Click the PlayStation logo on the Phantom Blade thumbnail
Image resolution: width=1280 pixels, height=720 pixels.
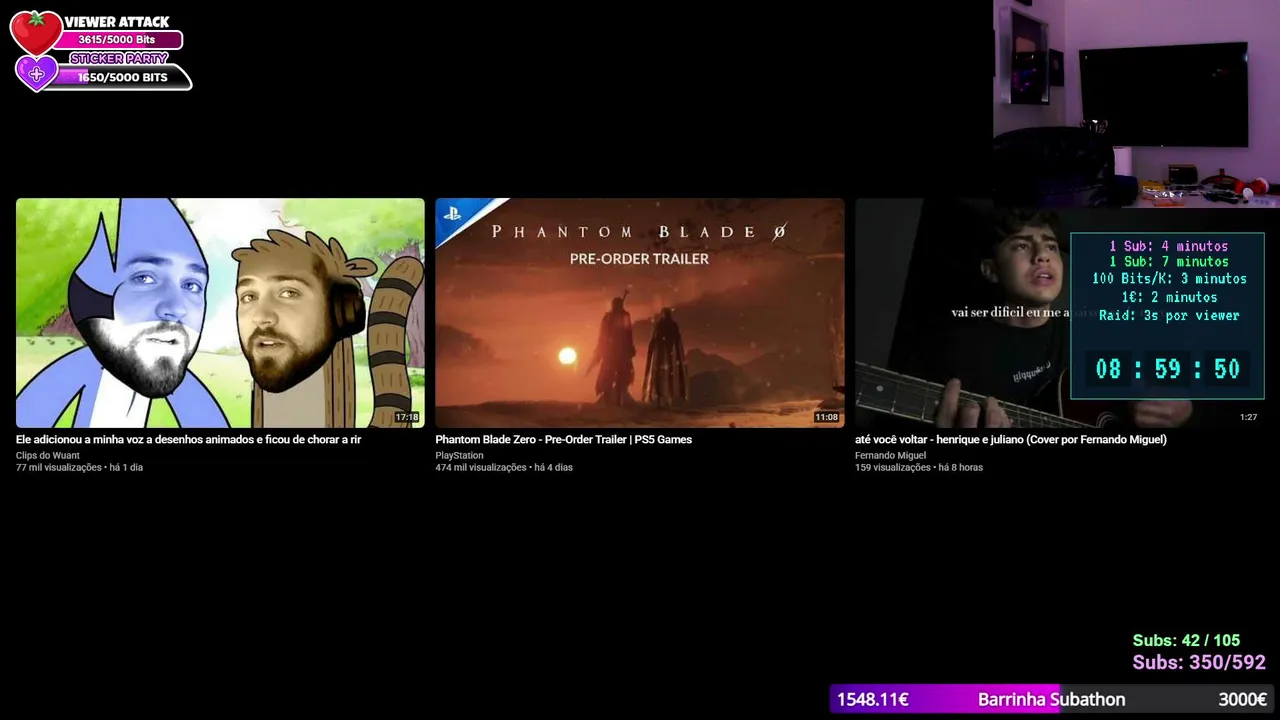click(452, 213)
